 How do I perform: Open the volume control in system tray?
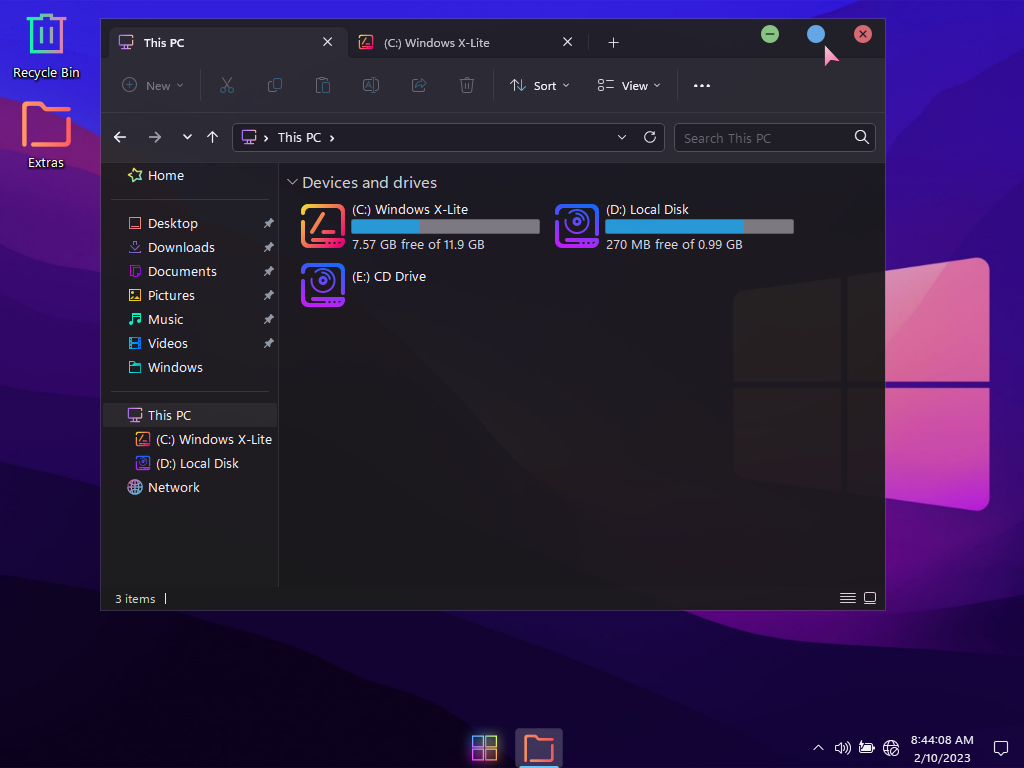842,748
